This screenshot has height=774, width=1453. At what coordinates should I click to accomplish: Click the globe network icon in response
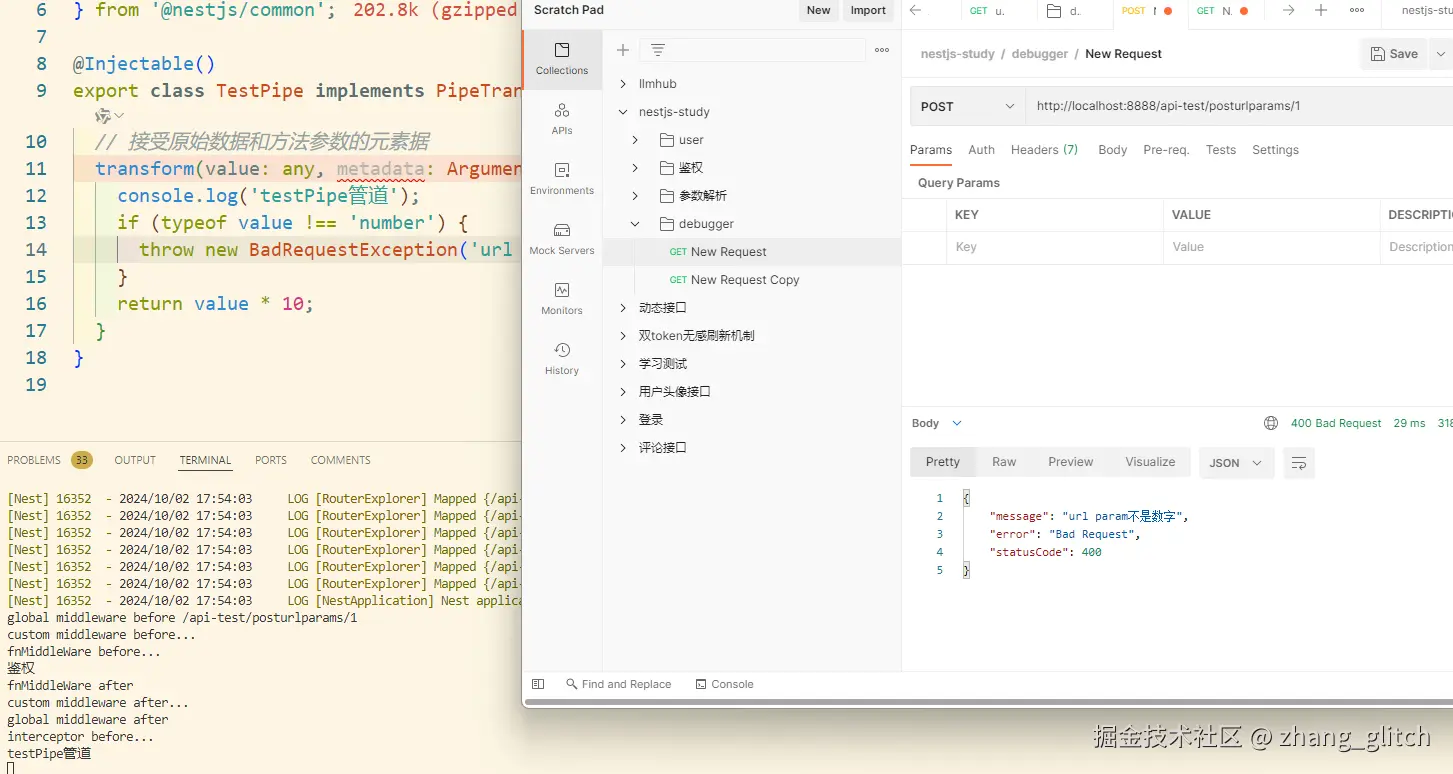(1271, 423)
